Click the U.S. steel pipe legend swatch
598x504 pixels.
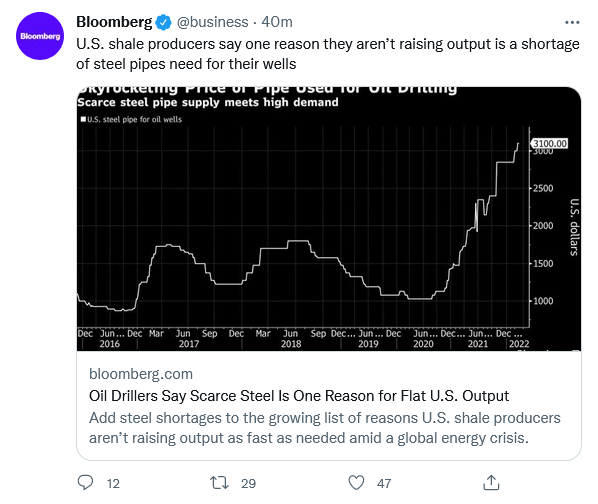tap(83, 119)
